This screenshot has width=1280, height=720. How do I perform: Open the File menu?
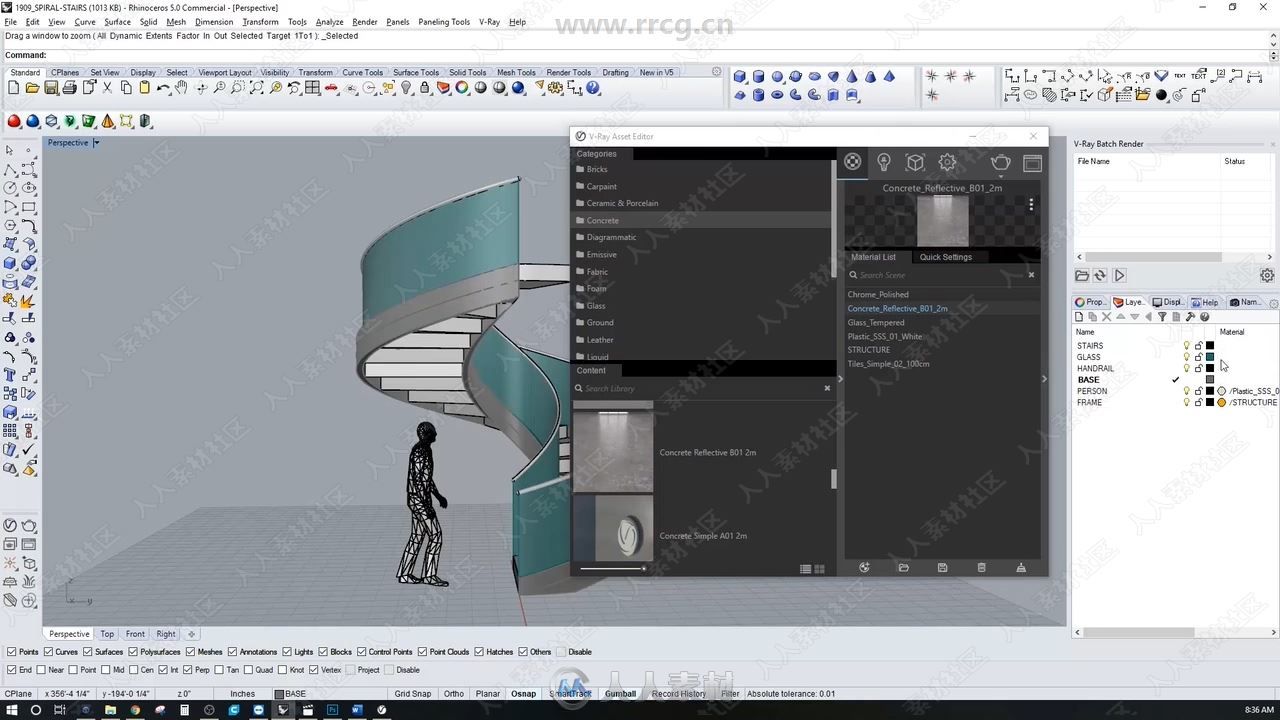pos(11,22)
